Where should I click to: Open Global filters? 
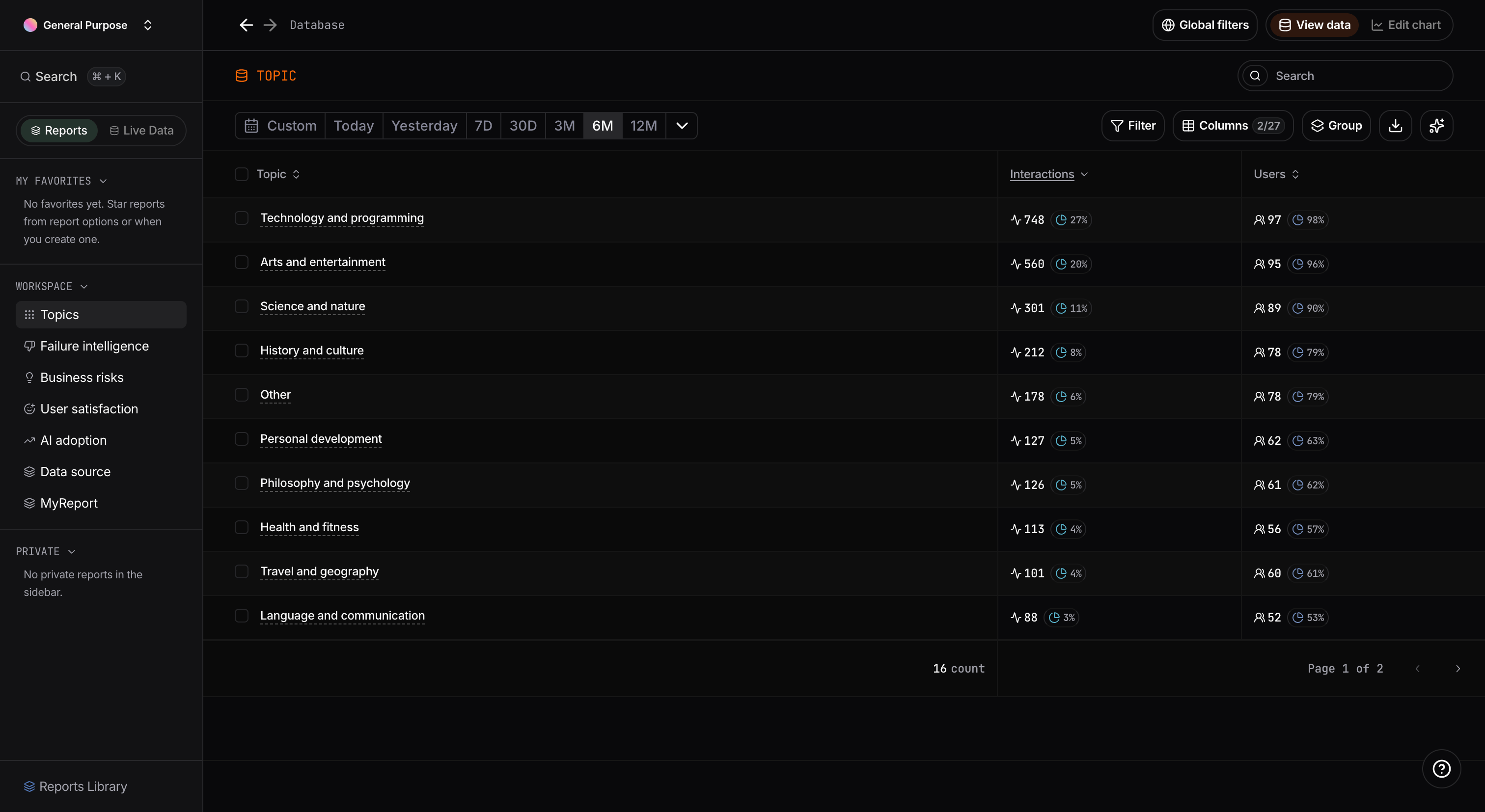click(x=1205, y=25)
